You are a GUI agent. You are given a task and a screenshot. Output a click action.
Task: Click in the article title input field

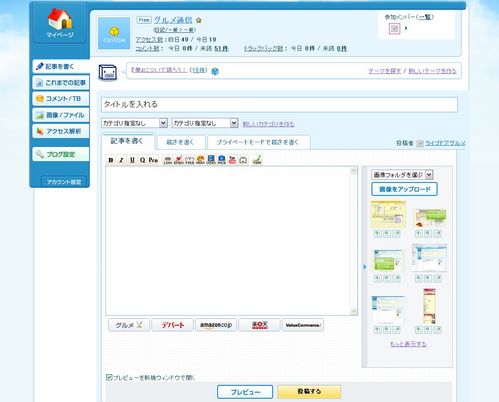coord(279,105)
